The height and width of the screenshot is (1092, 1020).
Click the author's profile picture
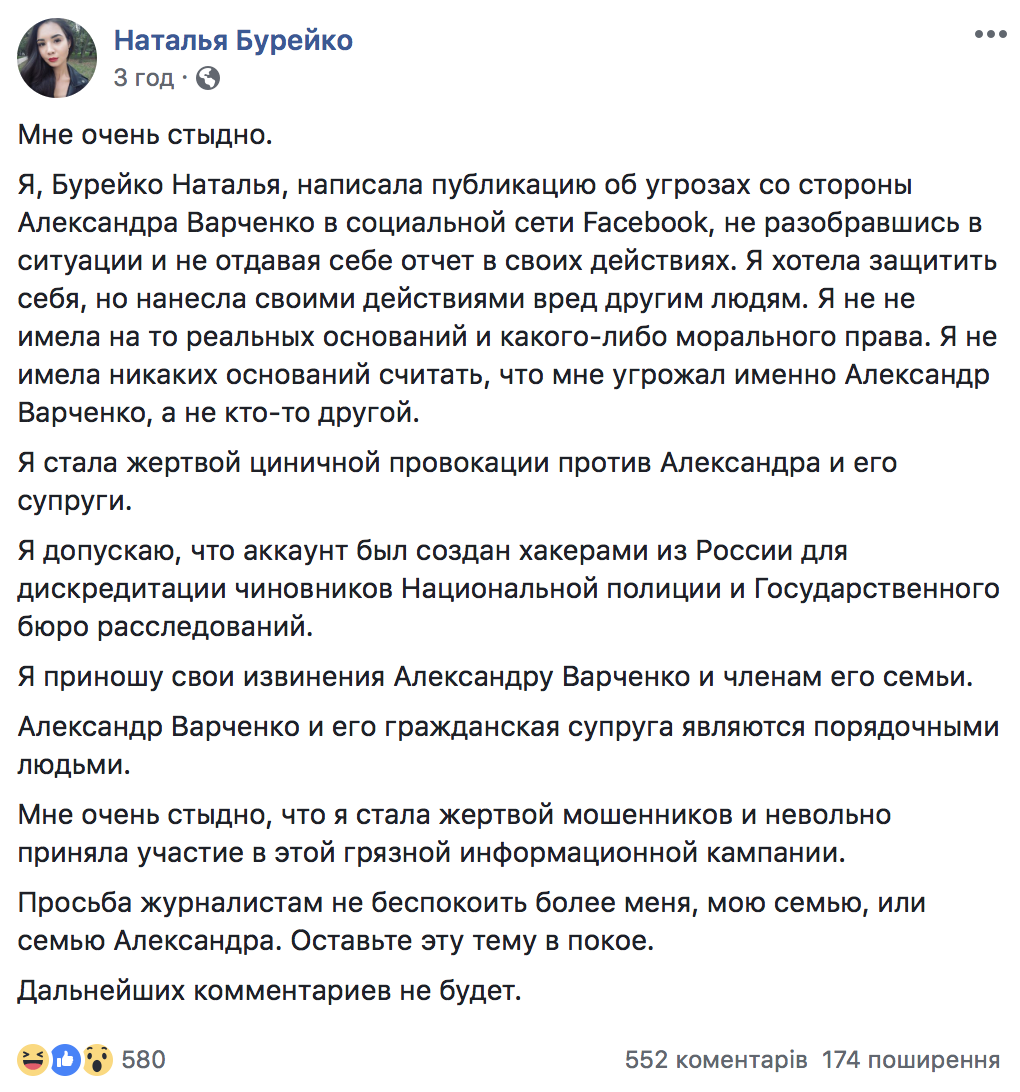point(57,58)
